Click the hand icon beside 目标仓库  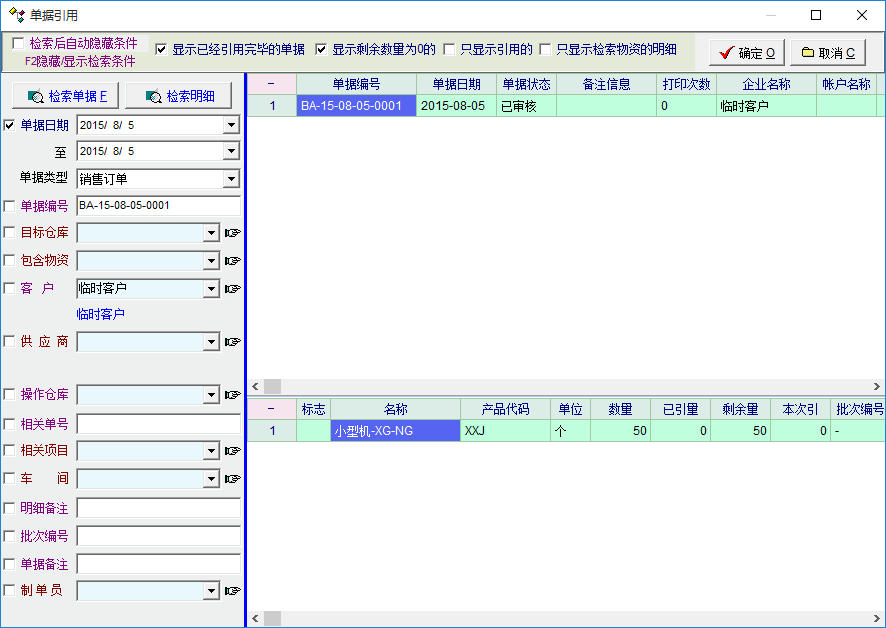click(232, 233)
